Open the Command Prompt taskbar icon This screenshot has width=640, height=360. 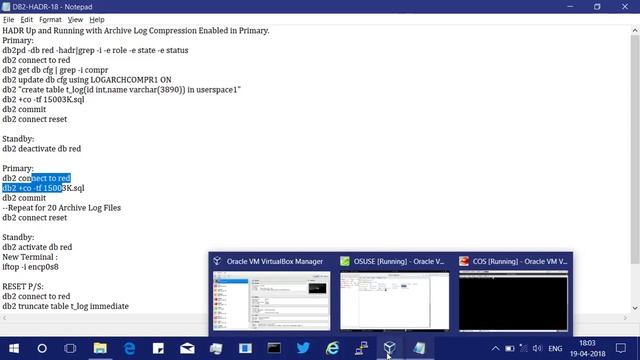point(274,348)
